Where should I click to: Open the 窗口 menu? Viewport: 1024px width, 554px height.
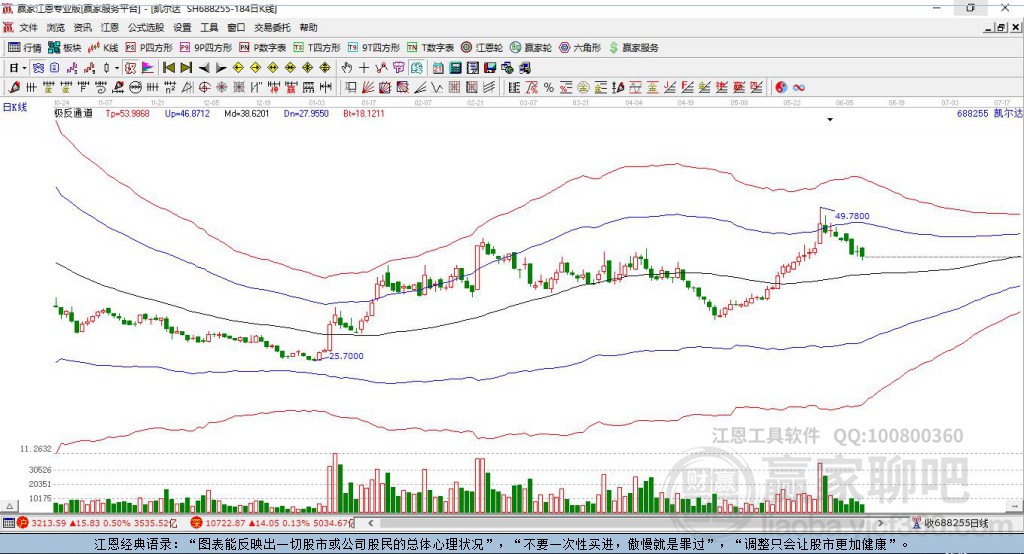[236, 27]
